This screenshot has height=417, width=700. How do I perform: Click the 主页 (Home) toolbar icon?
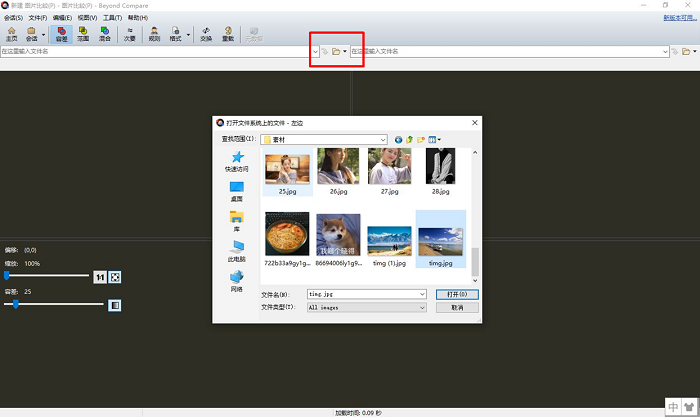[x=11, y=34]
